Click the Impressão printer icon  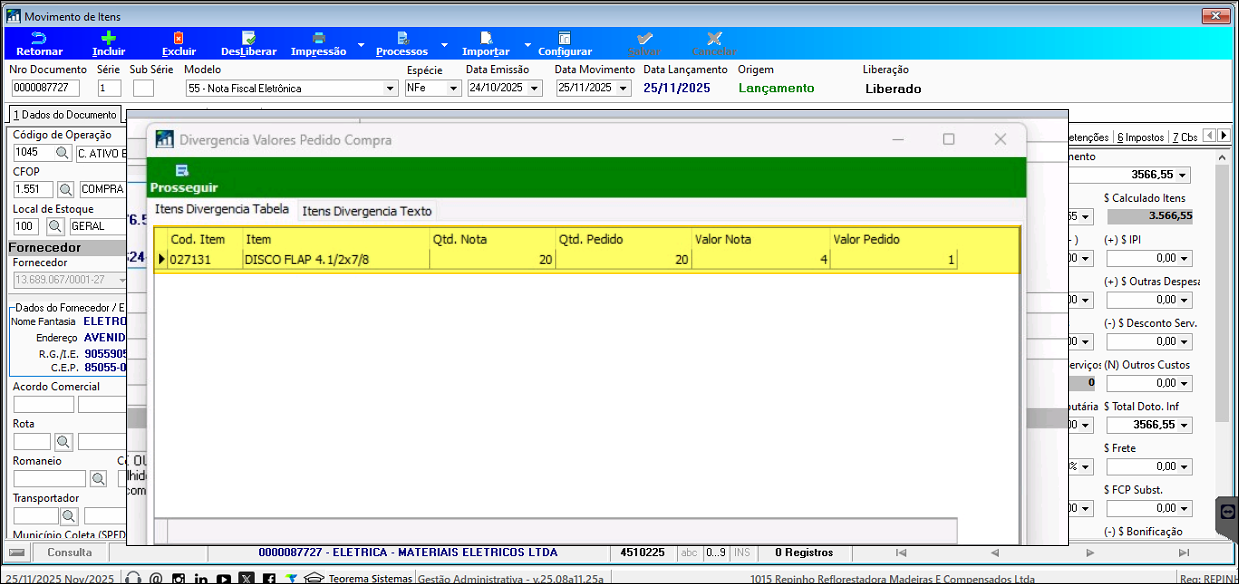(x=318, y=38)
